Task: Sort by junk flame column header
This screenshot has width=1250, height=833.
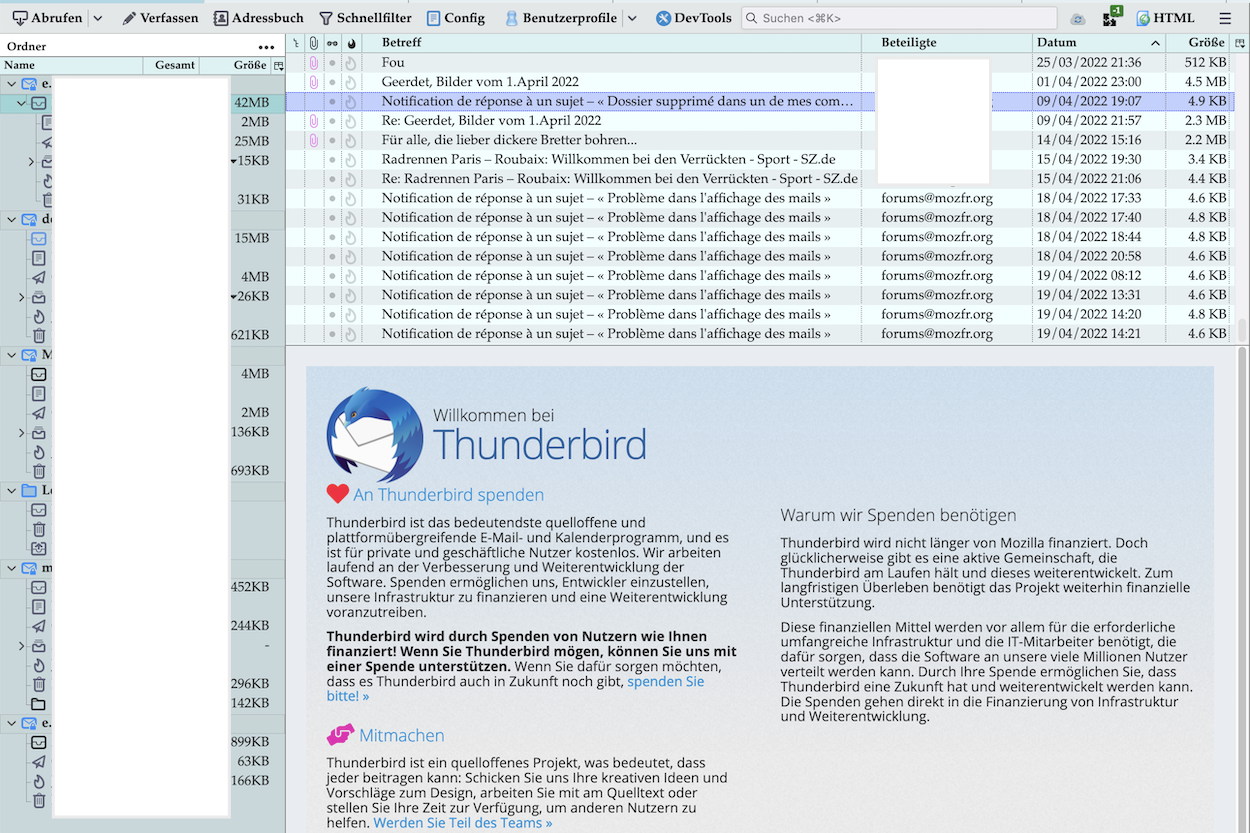Action: [351, 43]
